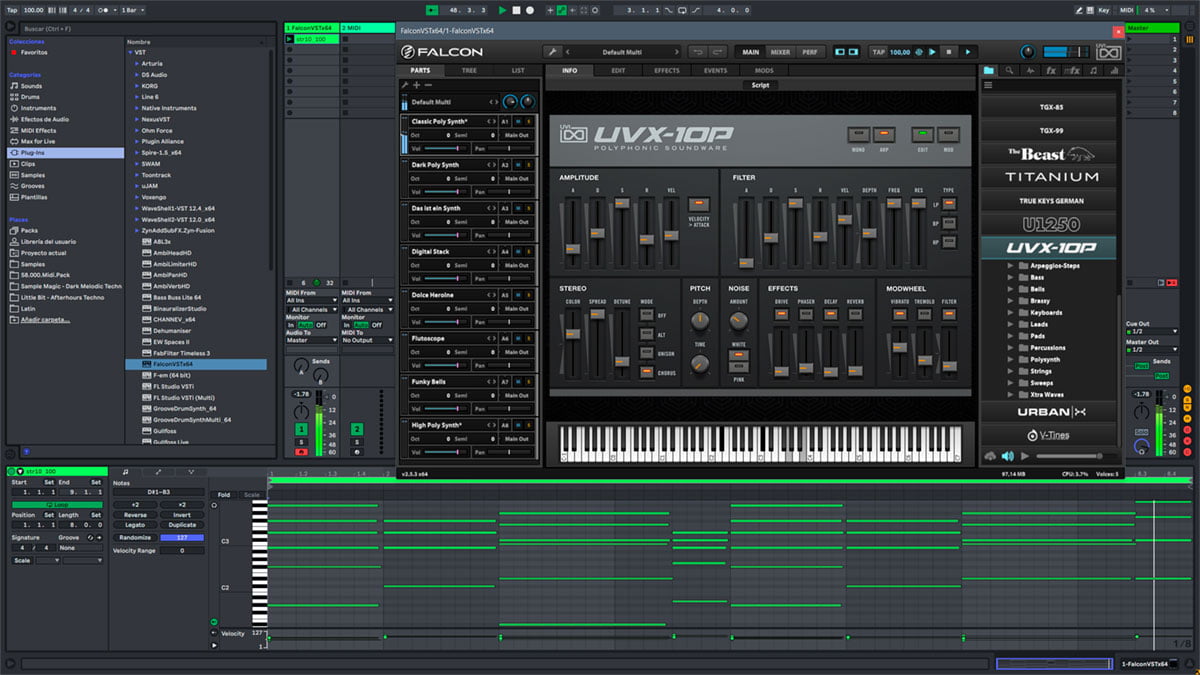The width and height of the screenshot is (1200, 675).
Task: Select the TITANIUM soundbank in Falcon browser
Action: pos(1051,176)
